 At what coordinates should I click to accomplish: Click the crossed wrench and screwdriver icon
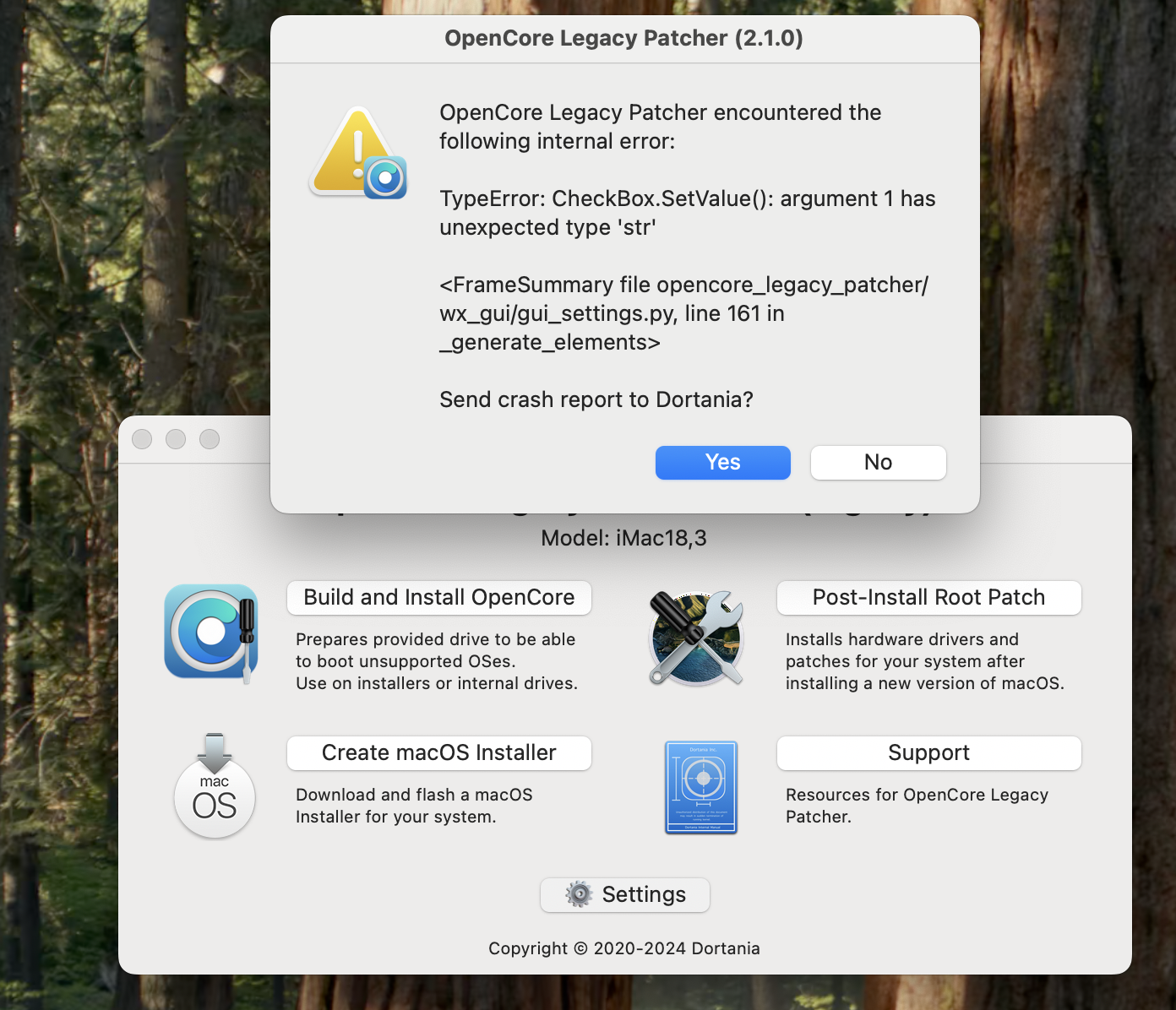[697, 638]
